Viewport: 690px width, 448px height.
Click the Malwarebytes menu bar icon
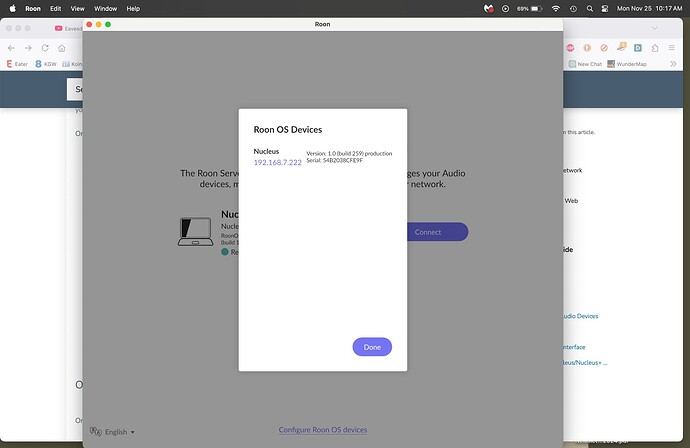coord(488,8)
